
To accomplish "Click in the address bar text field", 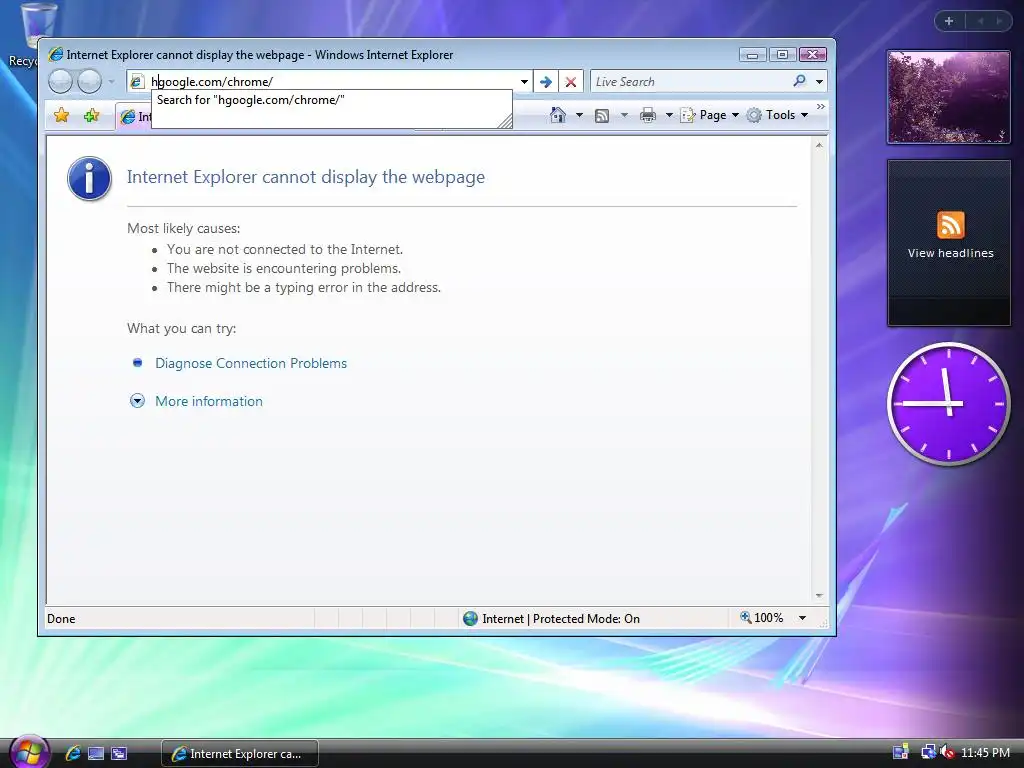I will click(x=333, y=82).
